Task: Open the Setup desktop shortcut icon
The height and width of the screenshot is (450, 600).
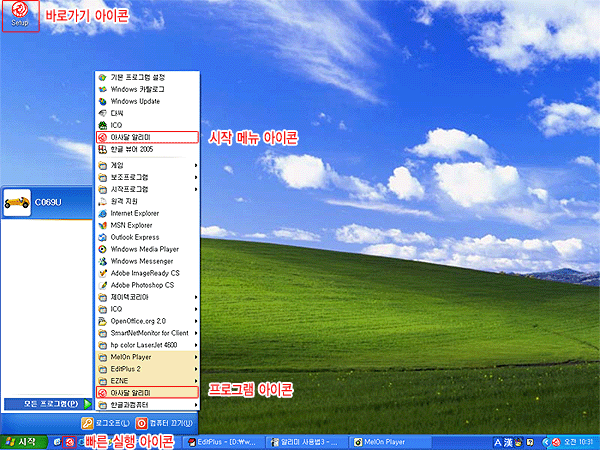Action: pos(20,15)
